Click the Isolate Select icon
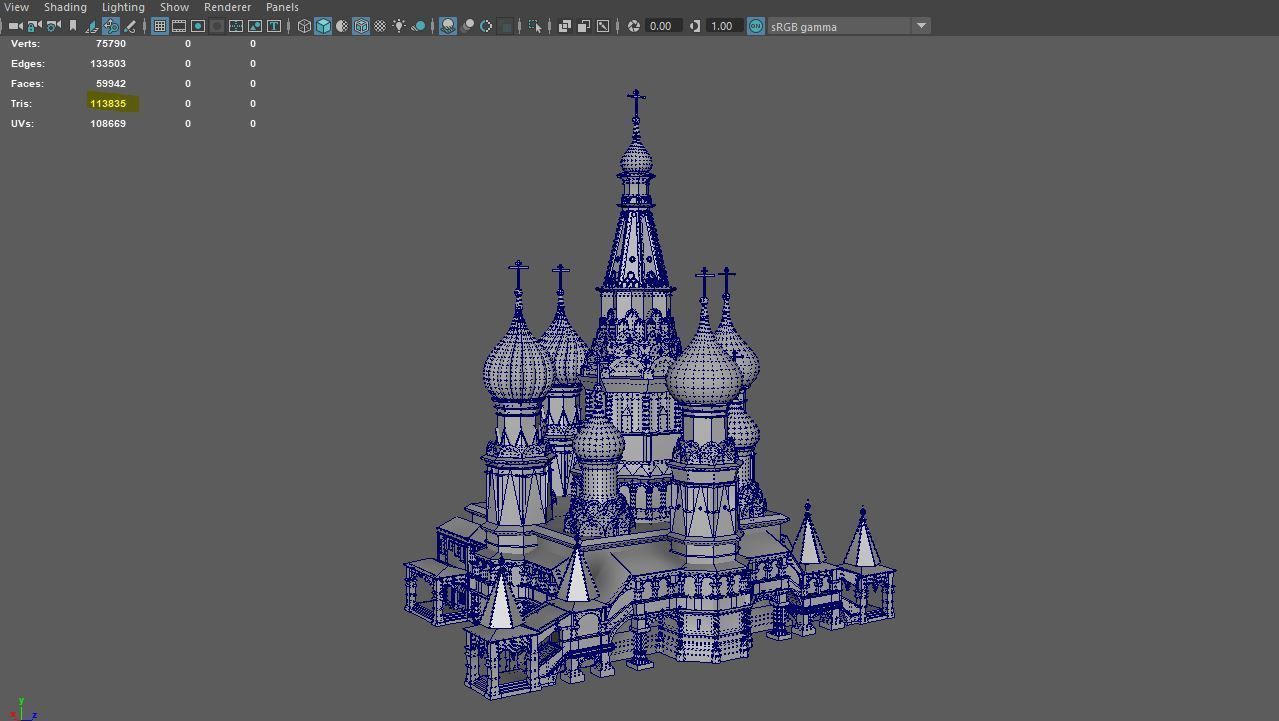 click(x=535, y=26)
